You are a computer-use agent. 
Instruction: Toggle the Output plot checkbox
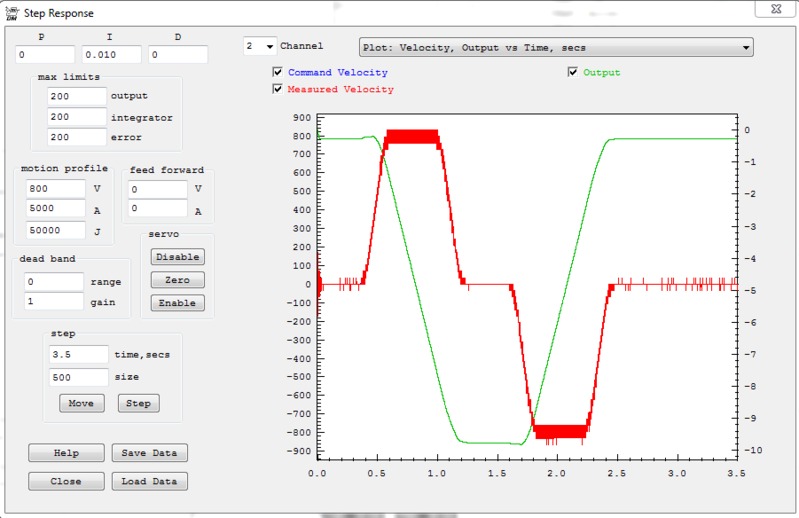pos(572,73)
